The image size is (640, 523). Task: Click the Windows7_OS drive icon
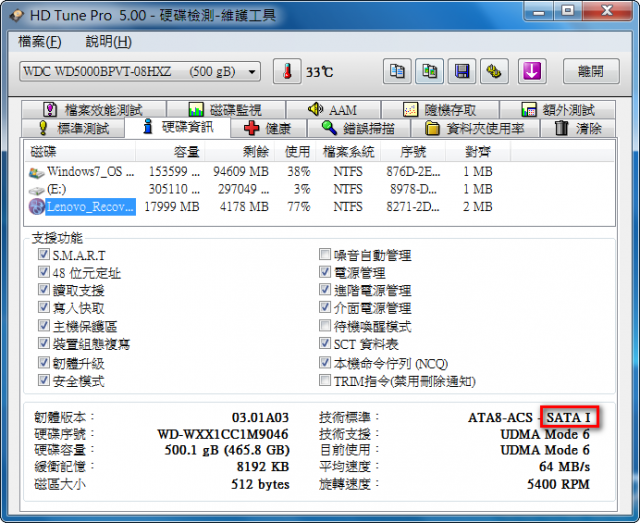[37, 173]
